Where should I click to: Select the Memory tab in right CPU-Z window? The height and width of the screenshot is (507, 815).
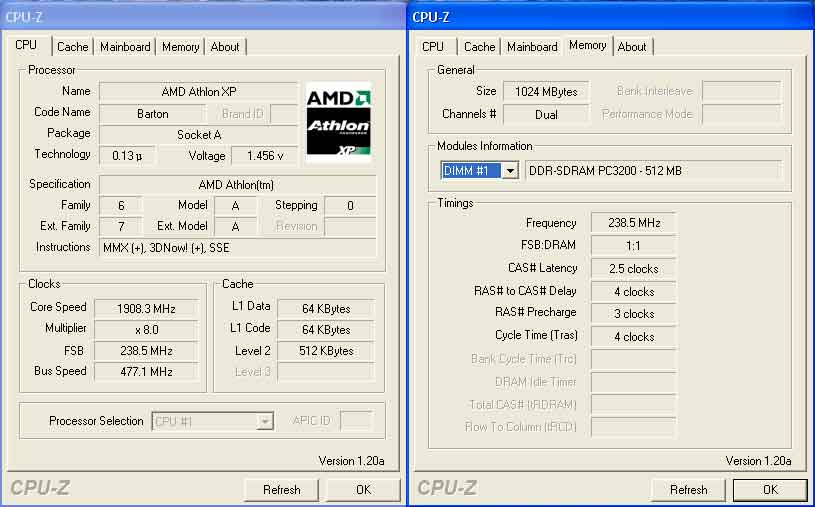pyautogui.click(x=588, y=45)
